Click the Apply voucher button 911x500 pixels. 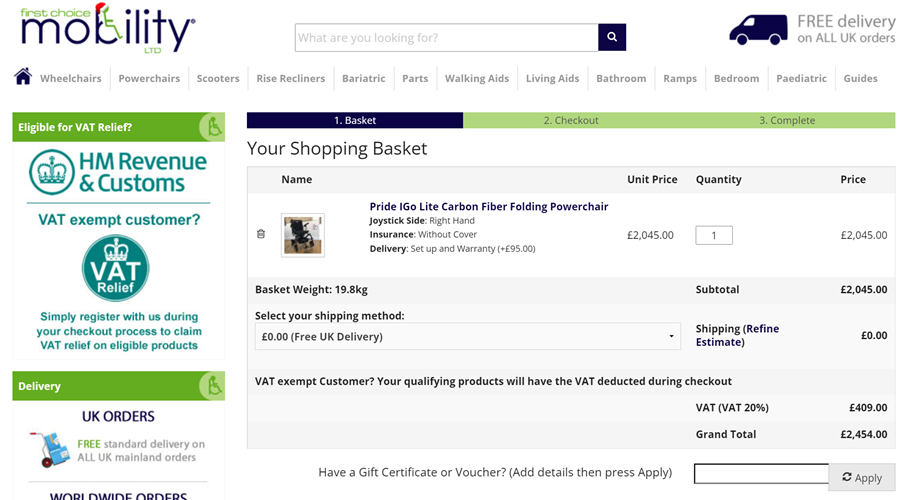862,477
